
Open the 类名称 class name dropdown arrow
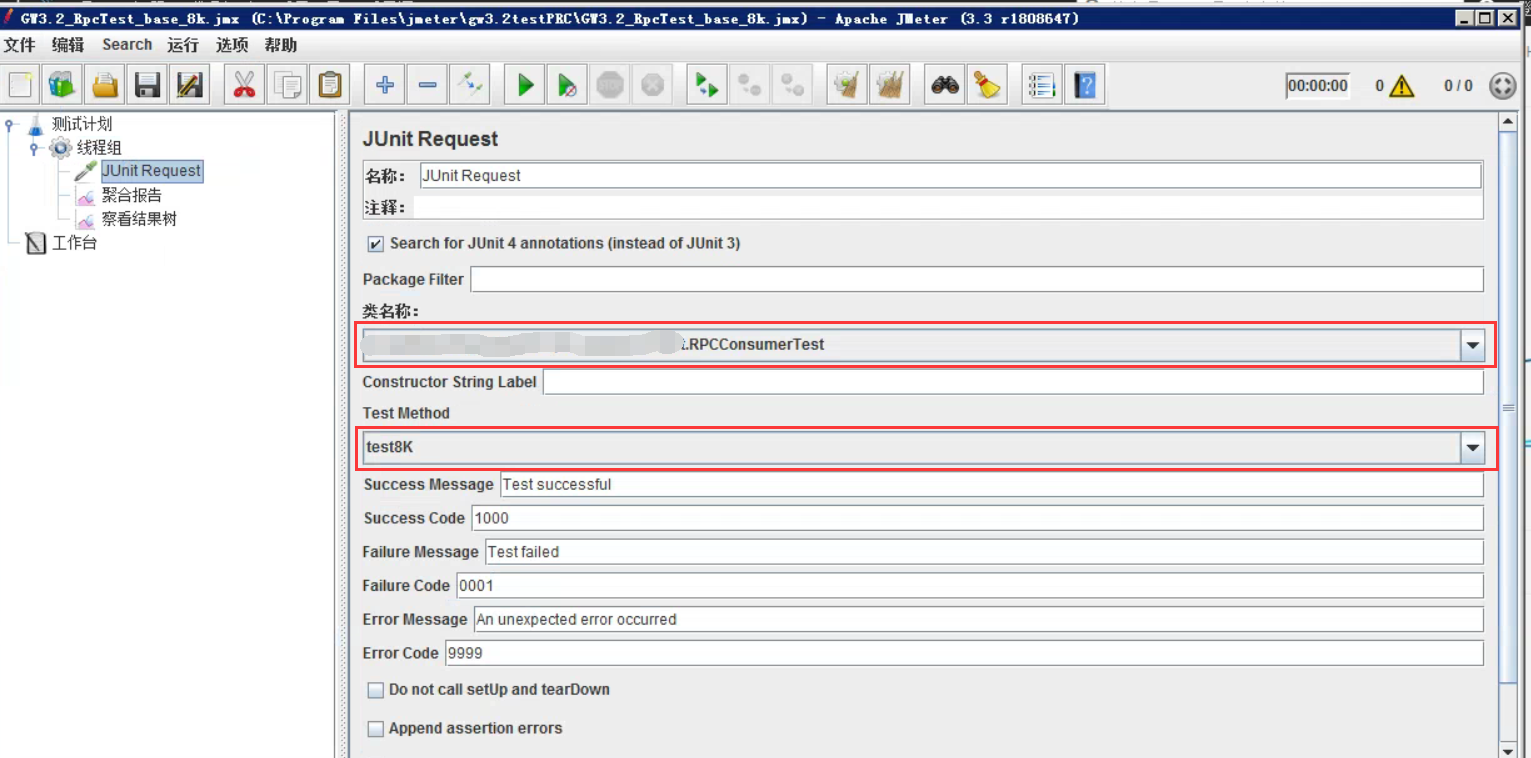(1472, 345)
